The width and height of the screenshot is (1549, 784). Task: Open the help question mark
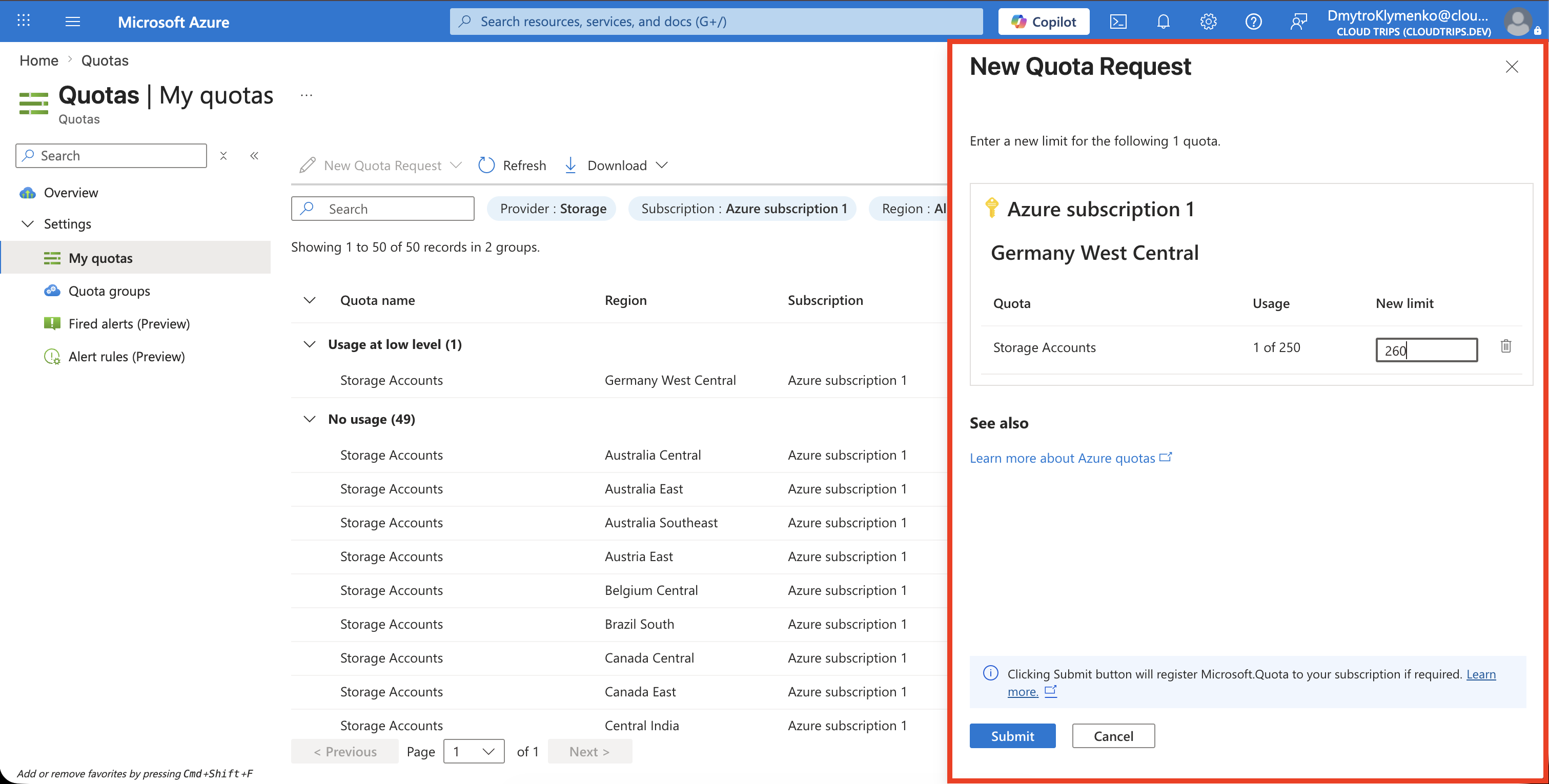click(1253, 22)
